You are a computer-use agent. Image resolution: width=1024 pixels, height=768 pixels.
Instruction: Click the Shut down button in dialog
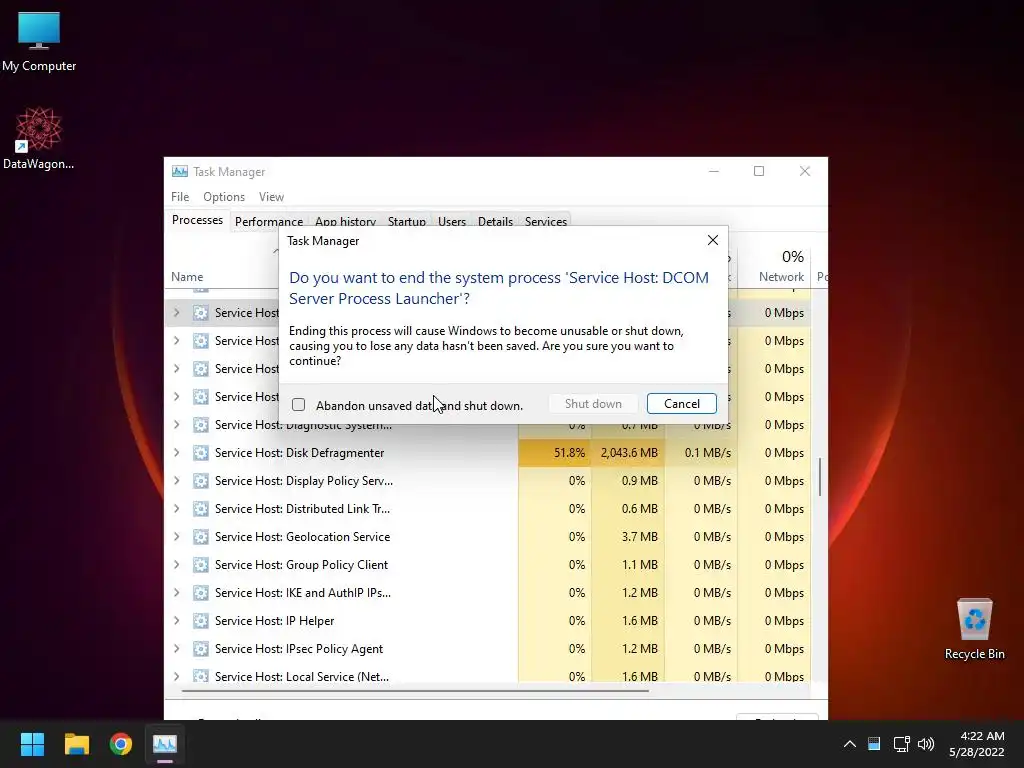click(x=593, y=404)
